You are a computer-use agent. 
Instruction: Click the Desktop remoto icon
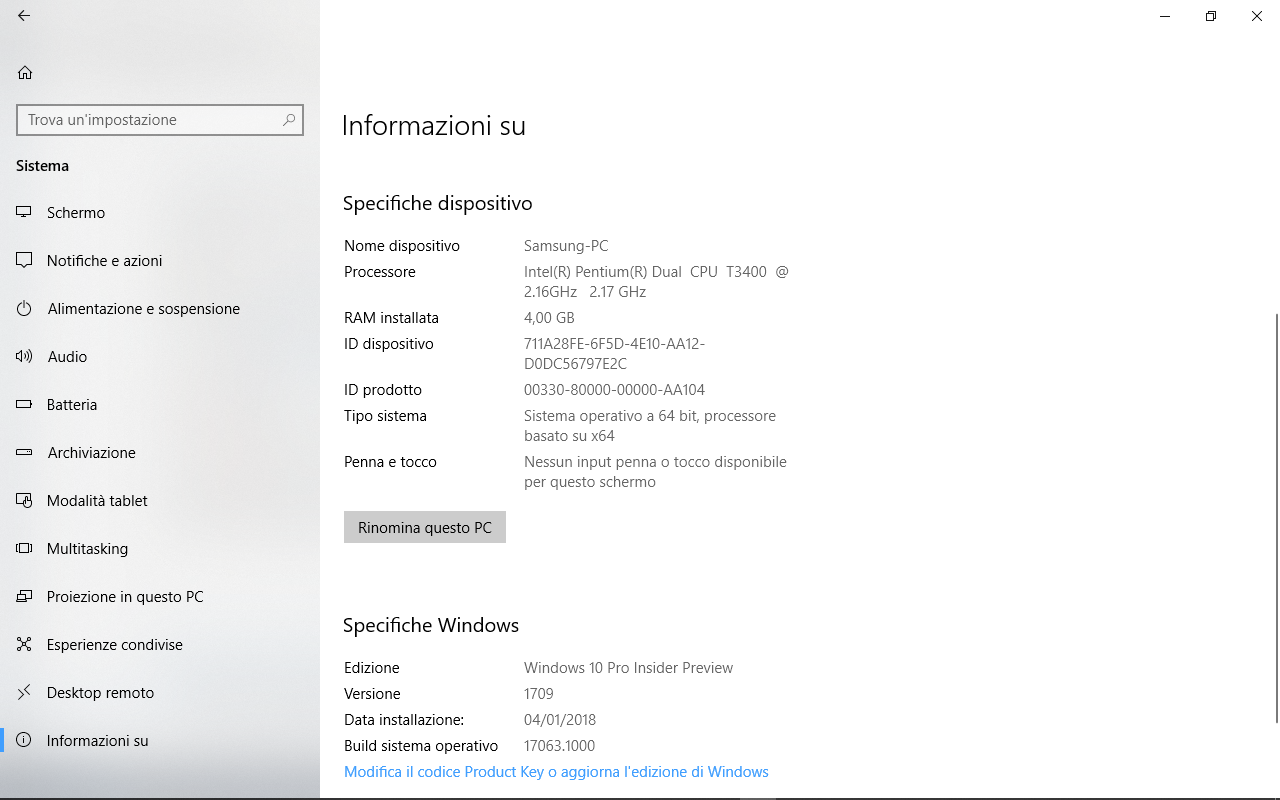tap(25, 692)
